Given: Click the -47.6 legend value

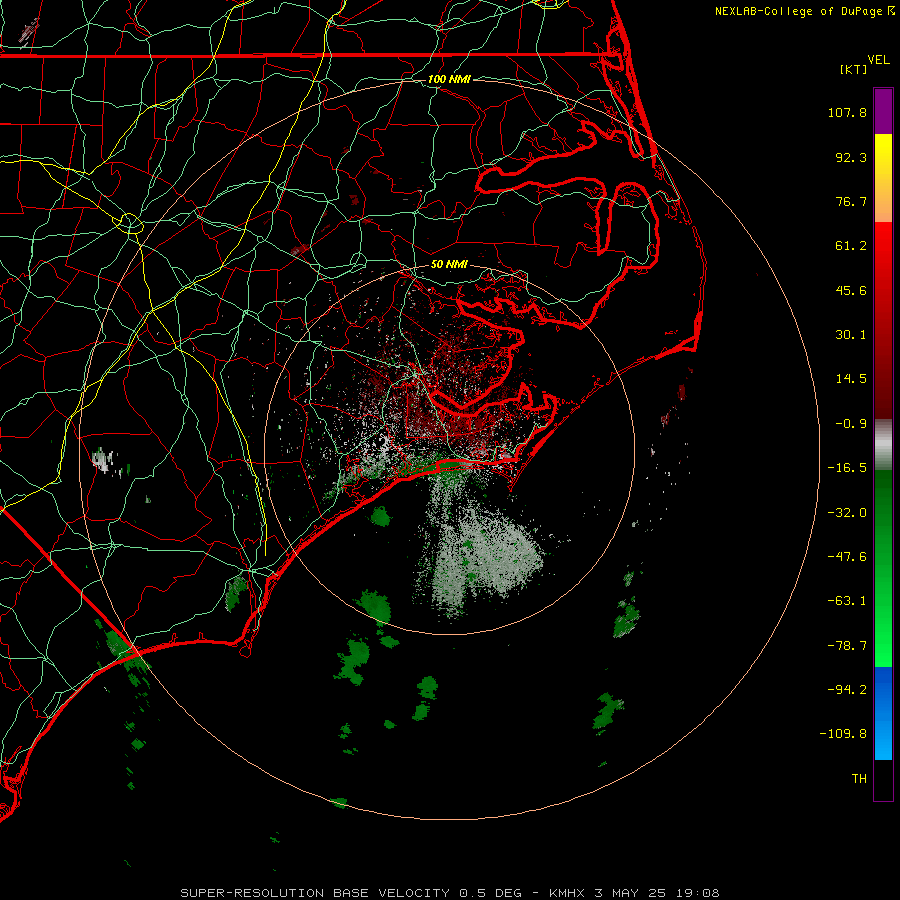Looking at the screenshot, I should click(847, 557).
